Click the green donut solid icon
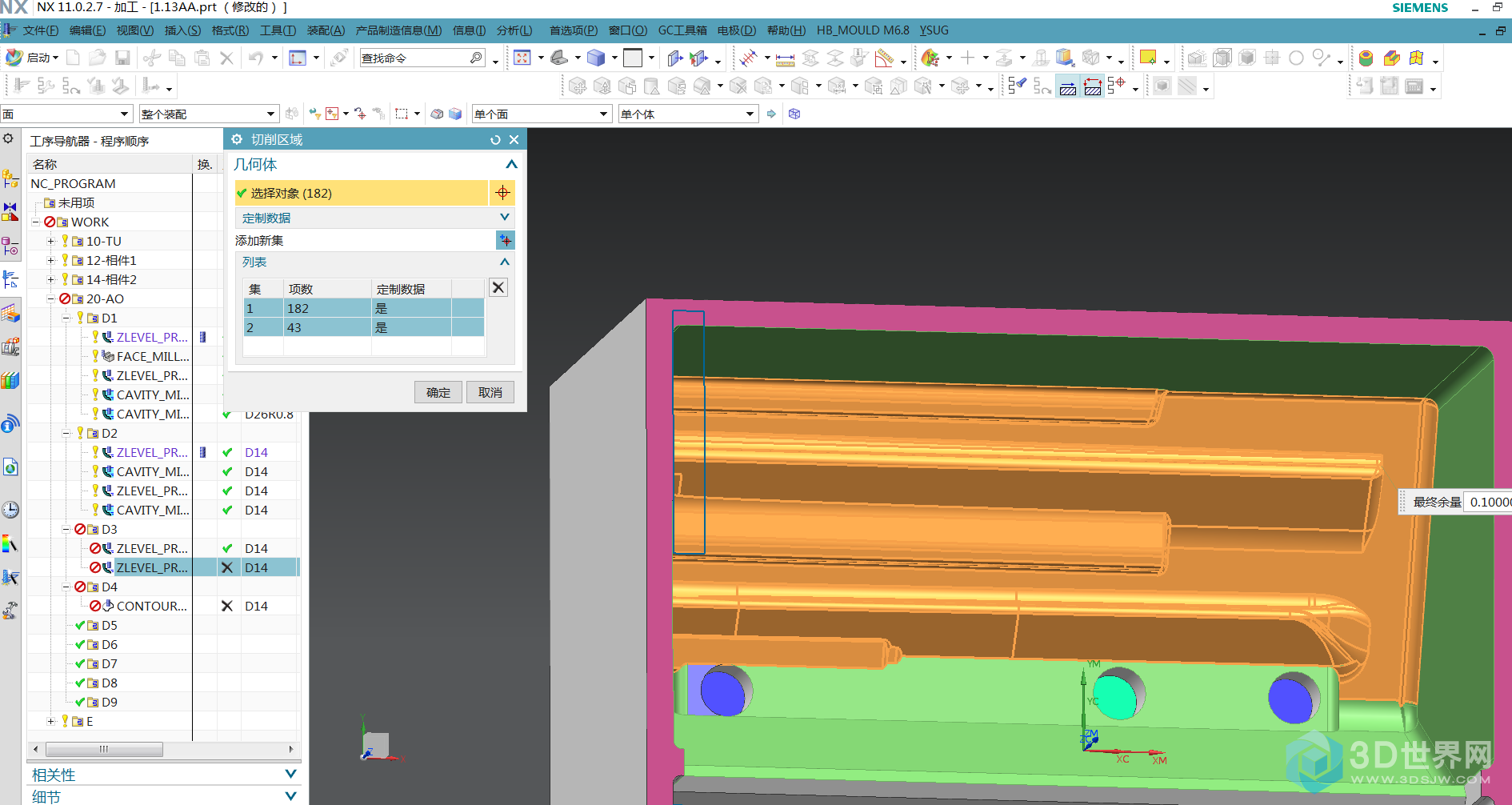 click(1366, 58)
